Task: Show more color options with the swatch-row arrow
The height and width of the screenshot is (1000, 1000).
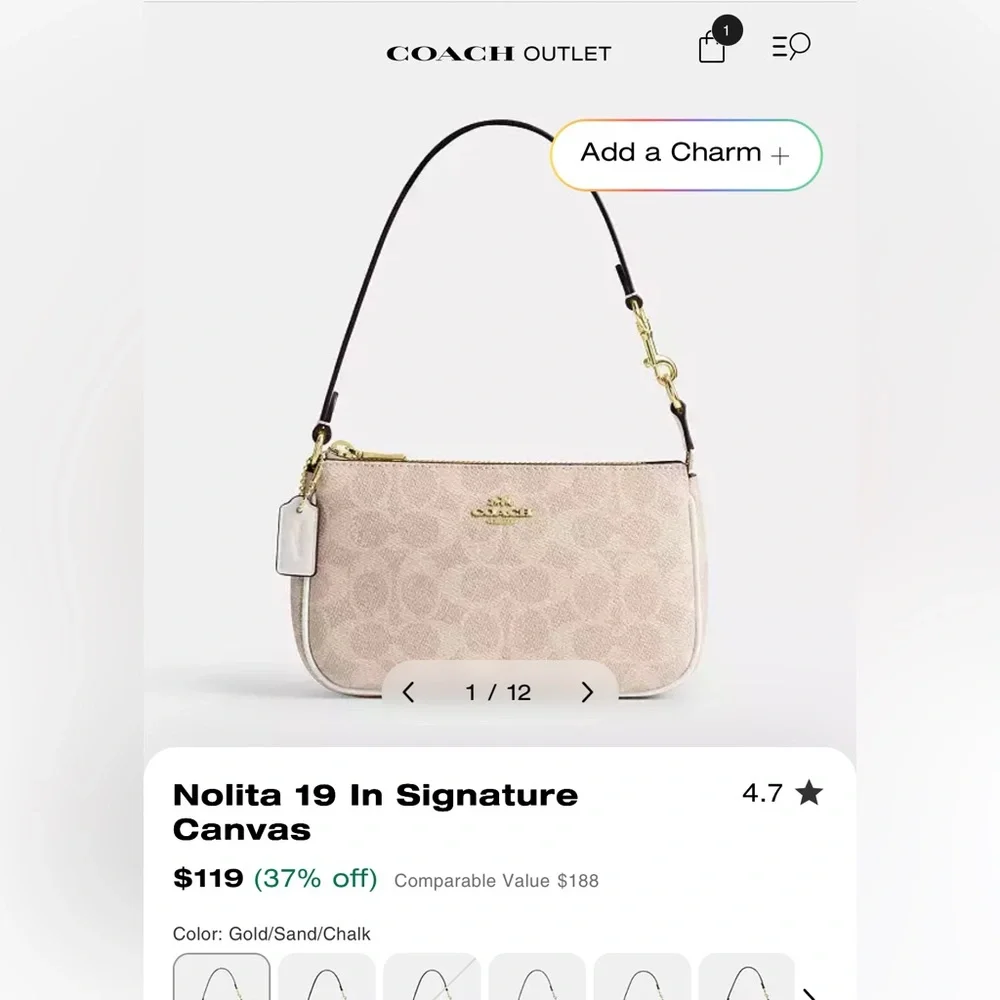Action: [x=810, y=994]
